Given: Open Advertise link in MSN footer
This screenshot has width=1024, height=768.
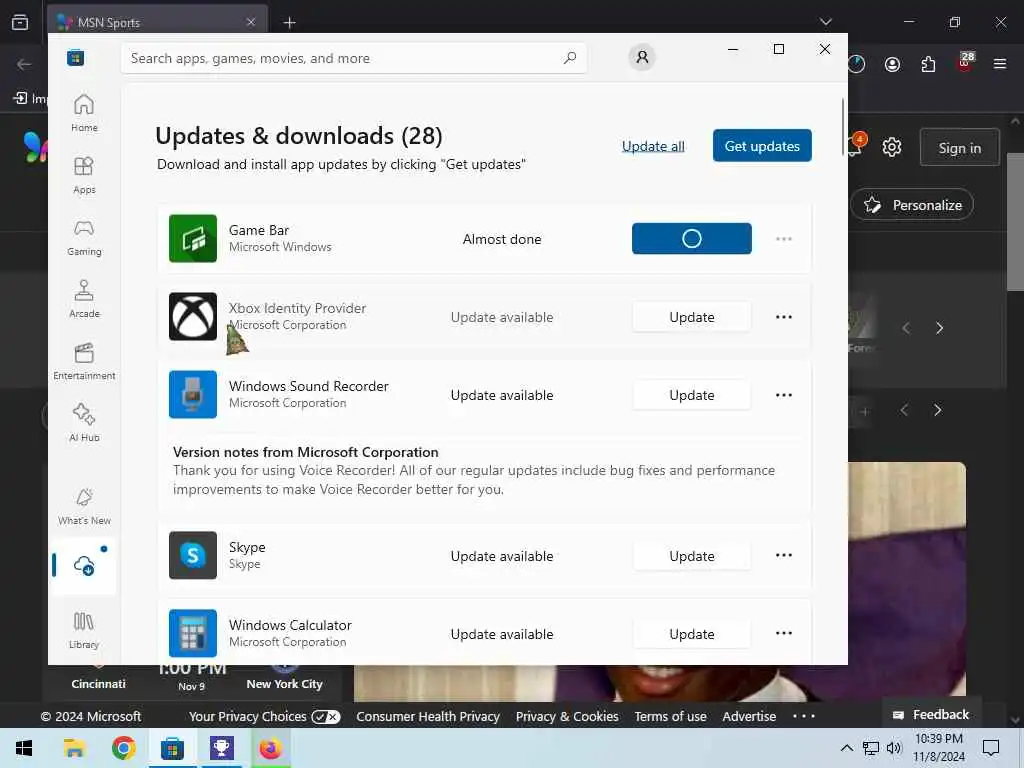Looking at the screenshot, I should click(x=749, y=716).
